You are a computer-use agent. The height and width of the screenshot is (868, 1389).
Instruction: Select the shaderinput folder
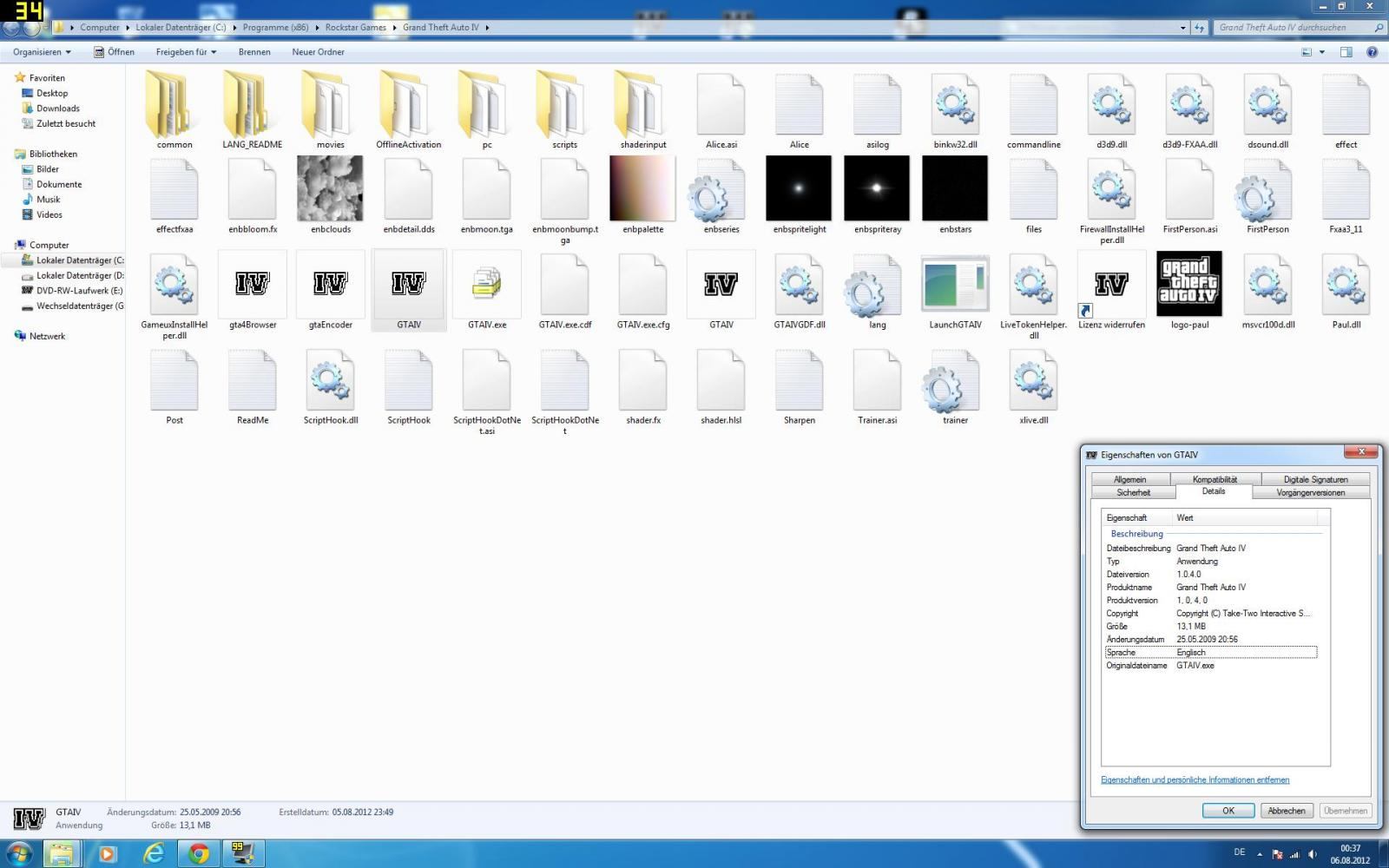click(642, 104)
